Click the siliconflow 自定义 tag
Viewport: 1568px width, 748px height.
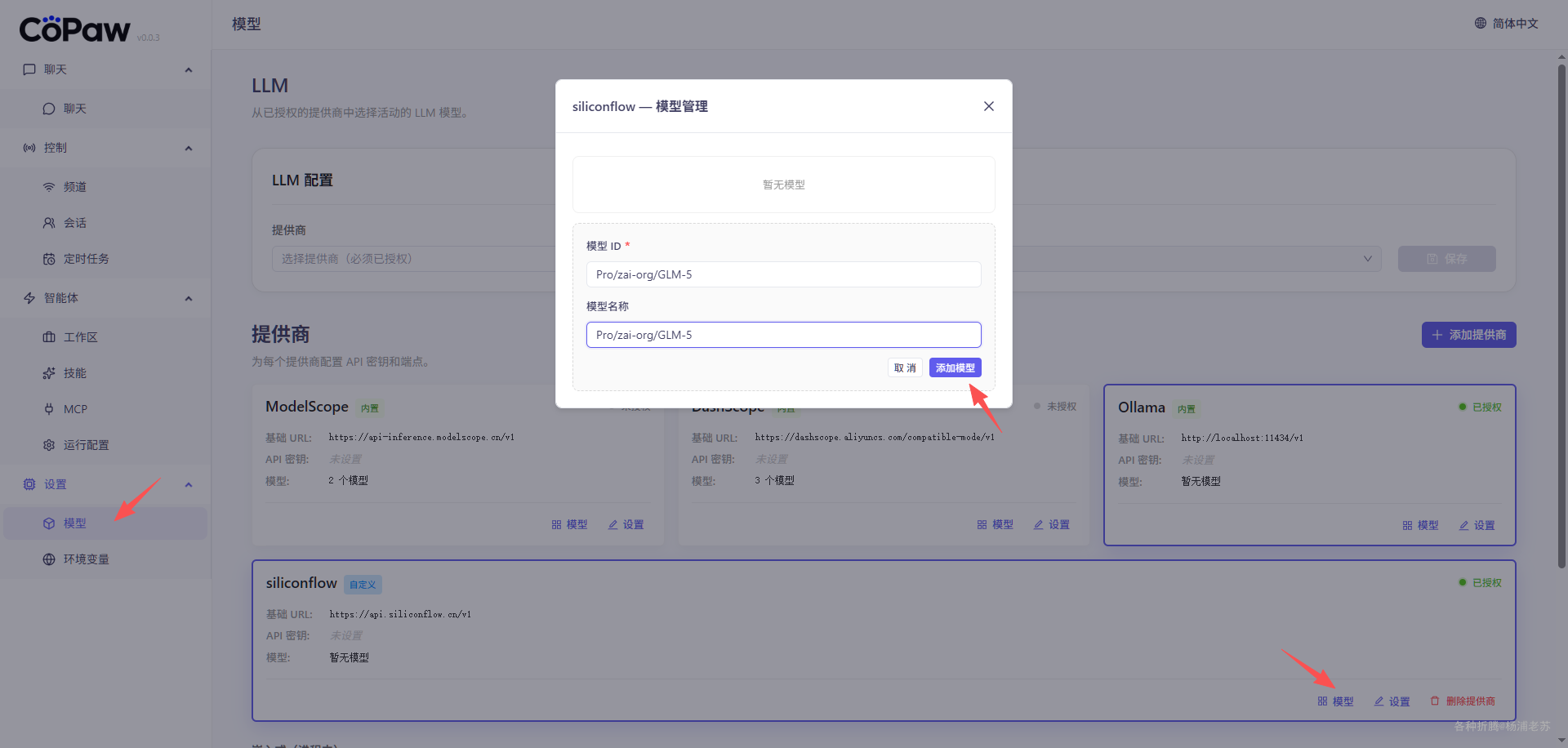tap(363, 585)
